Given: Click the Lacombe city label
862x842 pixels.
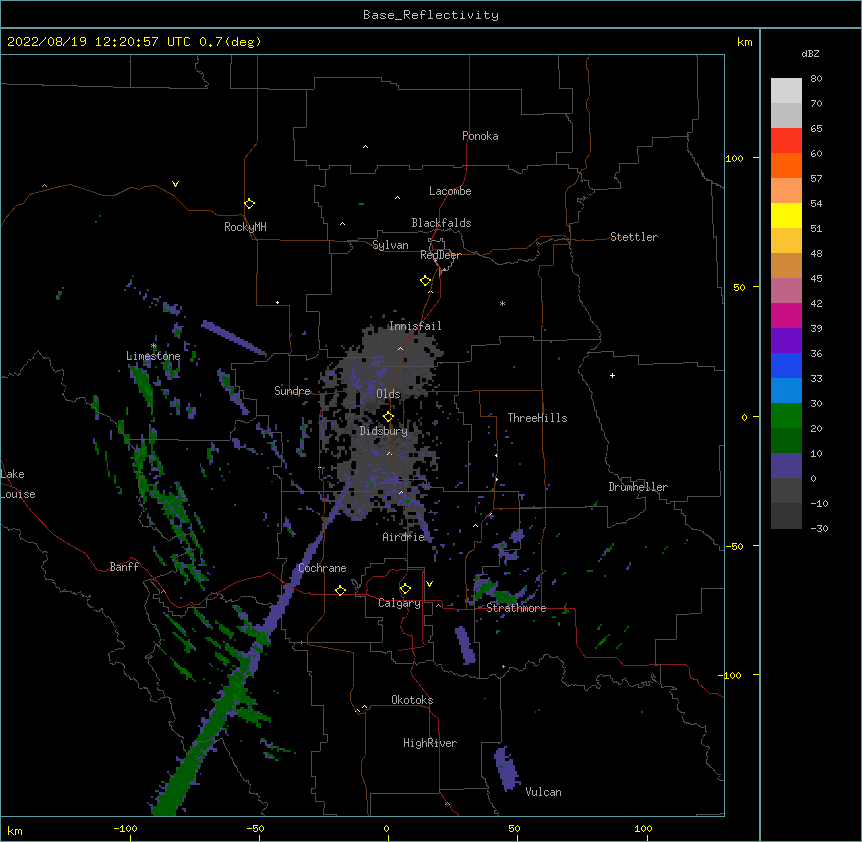Looking at the screenshot, I should coord(450,191).
